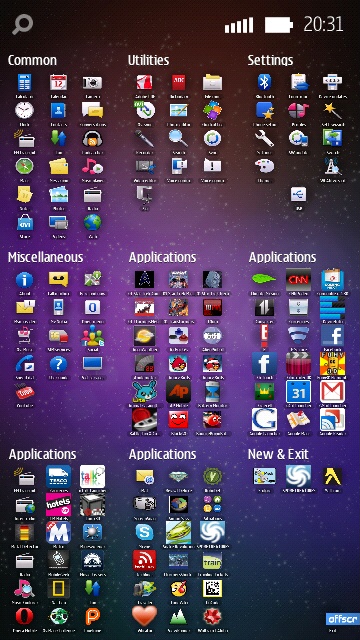360x640 pixels.
Task: Open the Web globe icon in Common
Action: tap(93, 222)
